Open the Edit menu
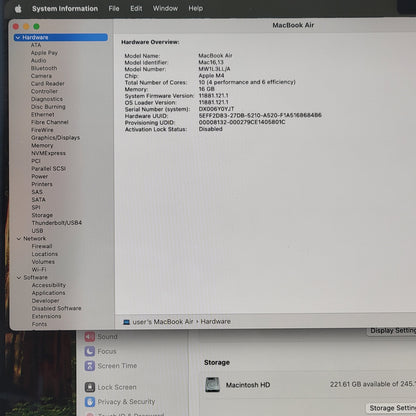 coord(136,8)
